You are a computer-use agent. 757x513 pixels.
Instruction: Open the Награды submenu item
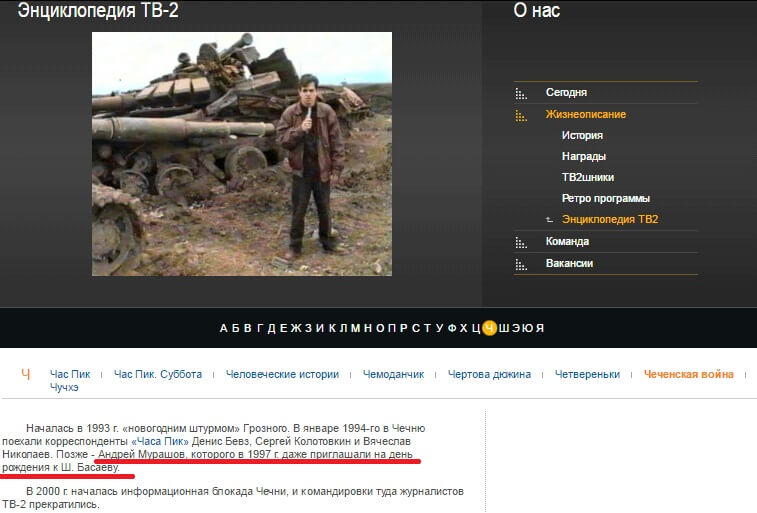584,156
